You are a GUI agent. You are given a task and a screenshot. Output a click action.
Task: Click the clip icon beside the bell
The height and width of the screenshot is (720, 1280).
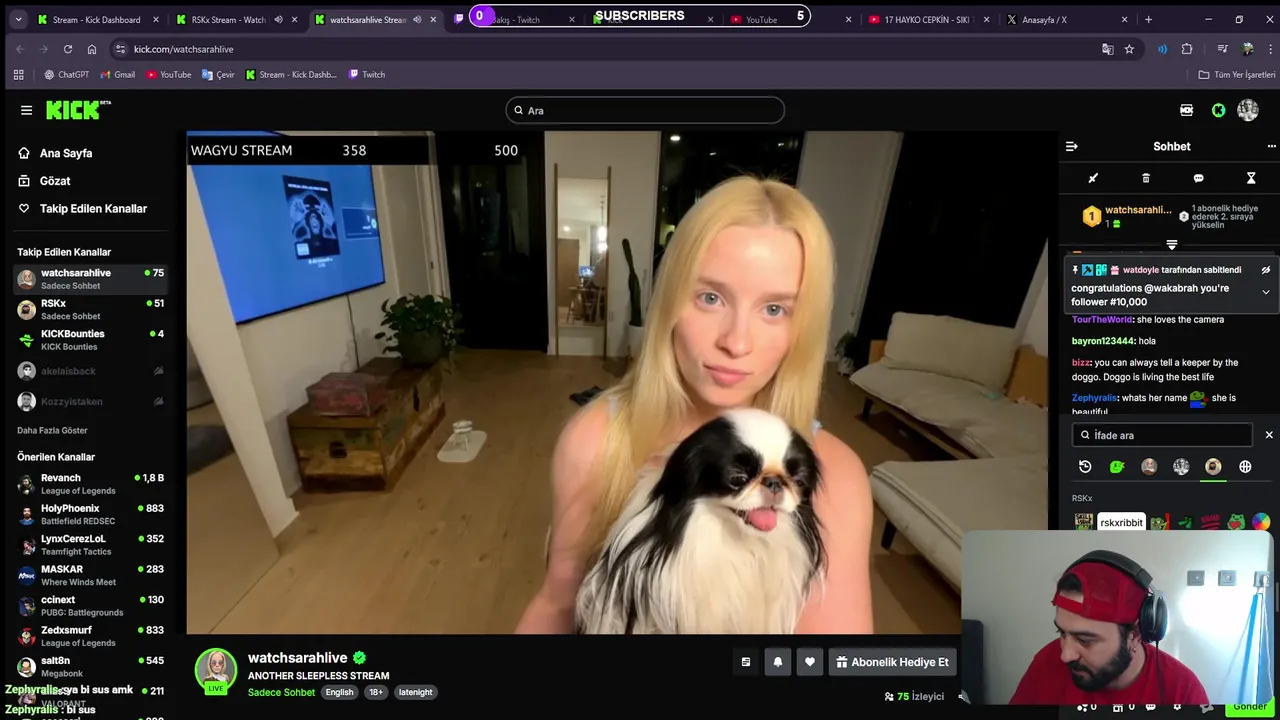(x=745, y=662)
